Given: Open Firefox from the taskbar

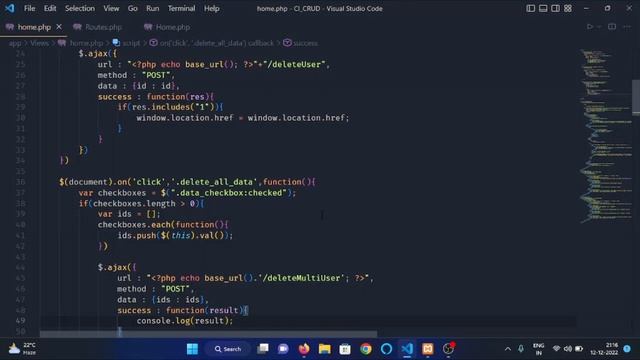Looking at the screenshot, I should point(304,349).
